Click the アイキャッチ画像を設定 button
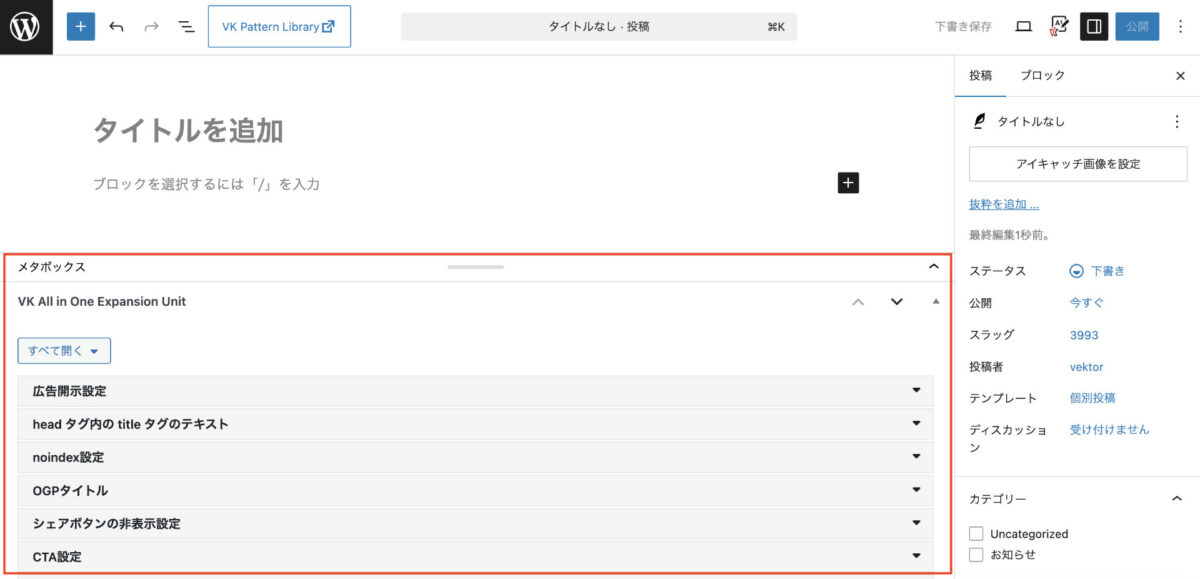 click(1077, 164)
